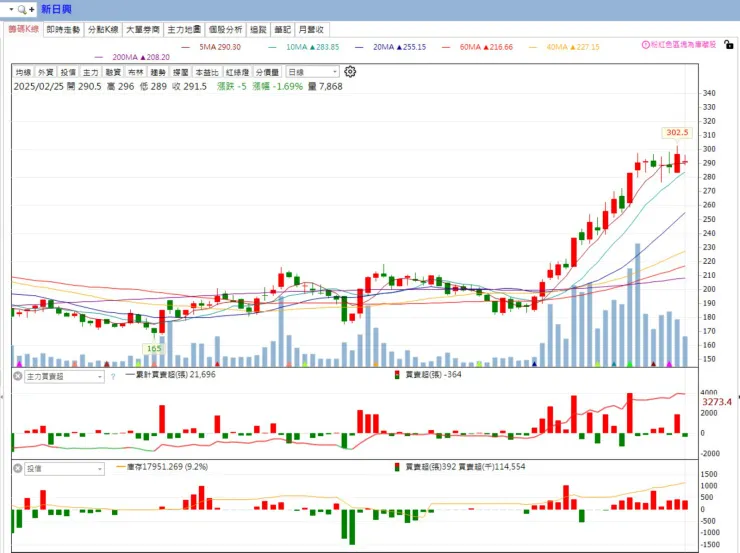
Task: Open the 大量券商 tab
Action: coord(143,29)
